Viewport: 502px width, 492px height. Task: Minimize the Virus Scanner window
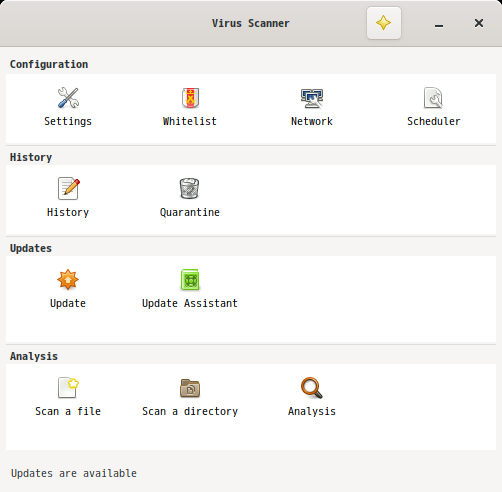point(439,23)
